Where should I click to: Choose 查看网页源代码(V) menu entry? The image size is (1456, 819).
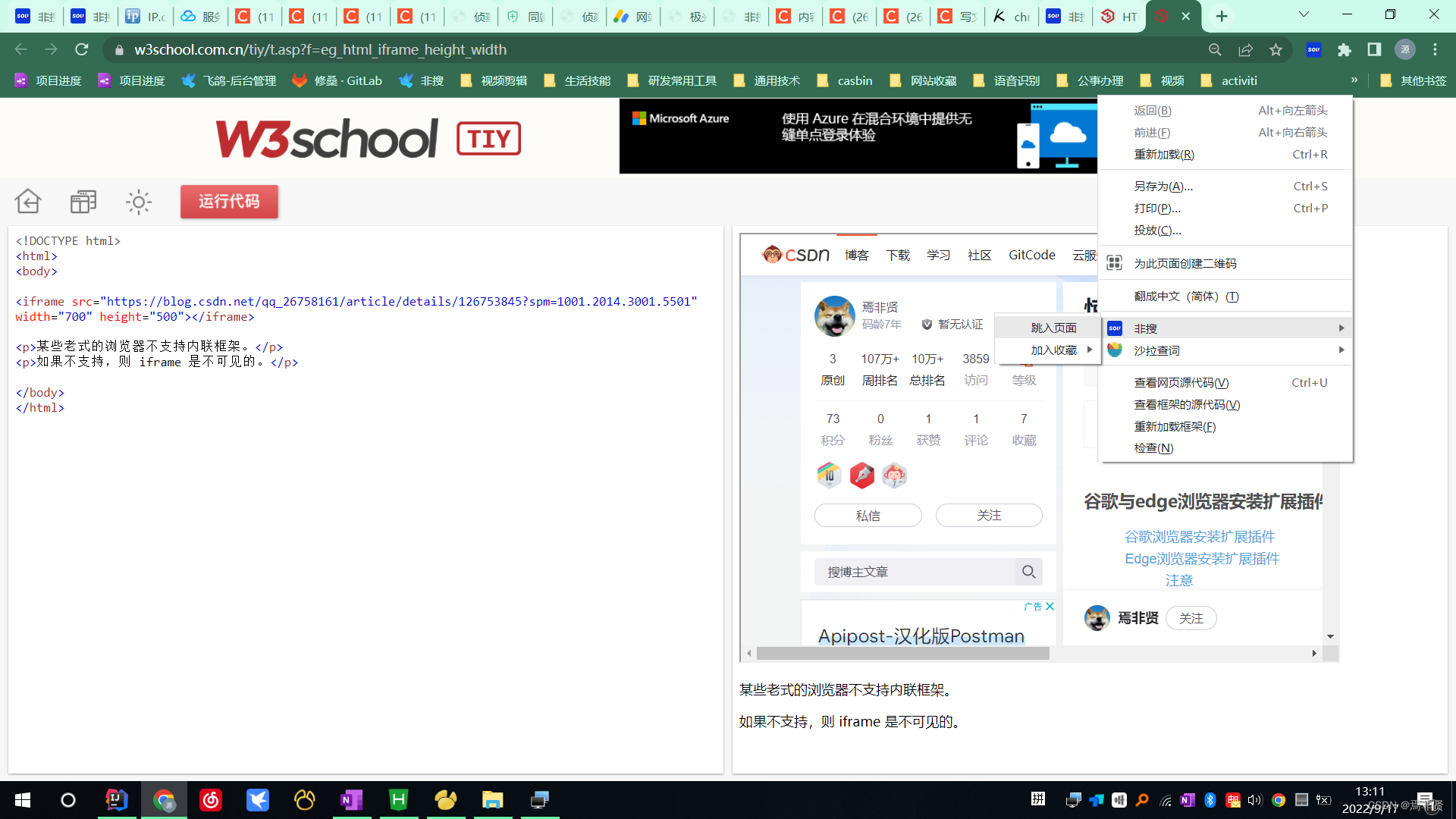click(1181, 383)
